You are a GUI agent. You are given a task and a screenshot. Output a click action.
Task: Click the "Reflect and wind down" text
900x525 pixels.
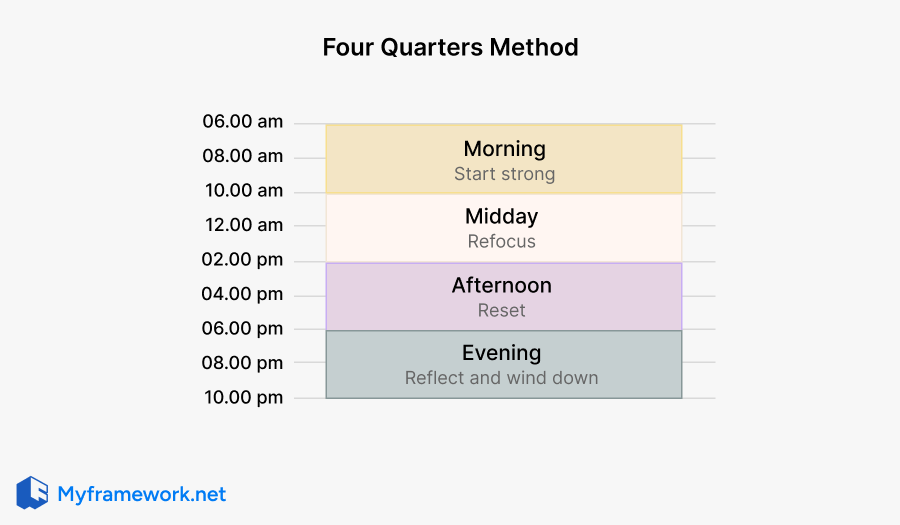tap(502, 378)
